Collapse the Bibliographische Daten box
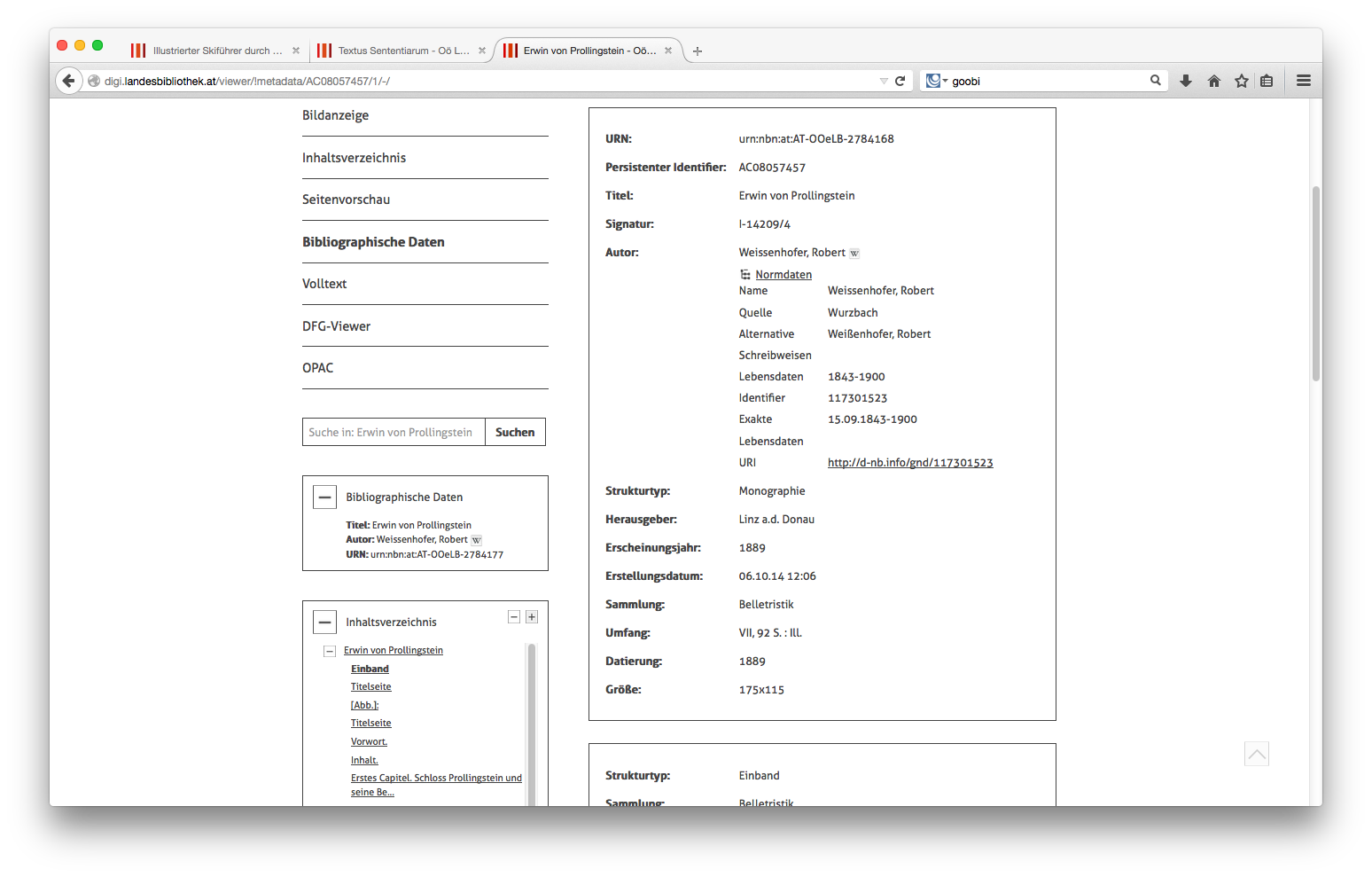The width and height of the screenshot is (1372, 877). pyautogui.click(x=325, y=497)
